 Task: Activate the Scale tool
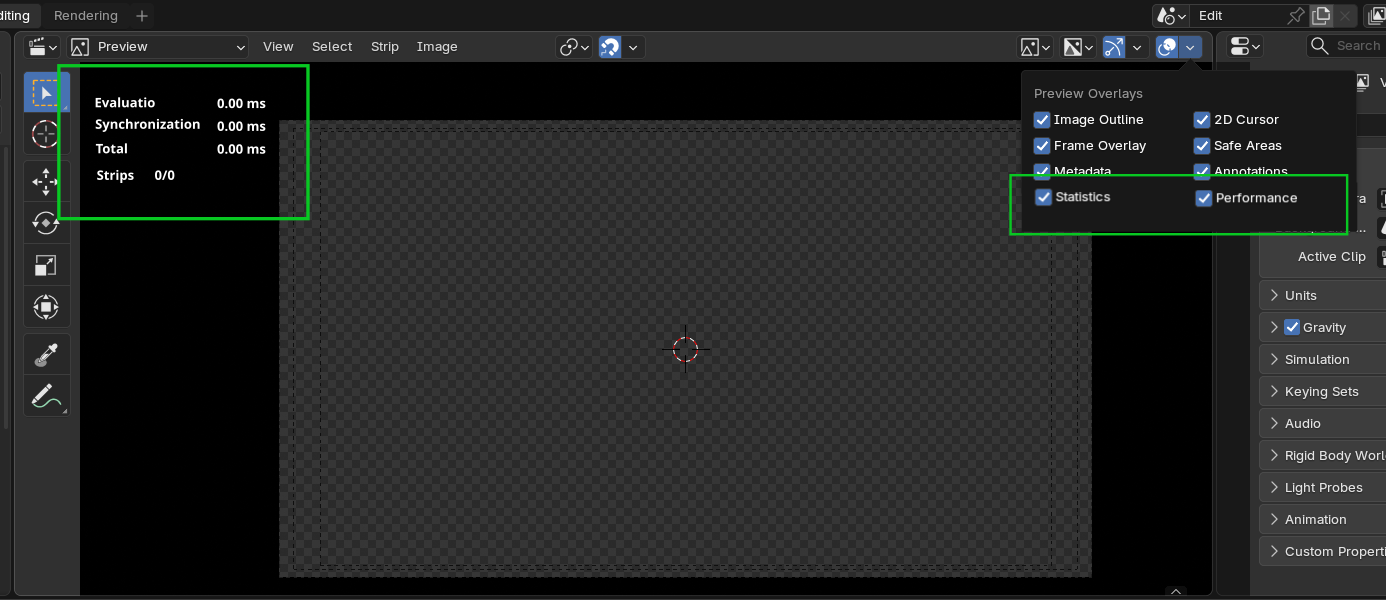coord(46,265)
